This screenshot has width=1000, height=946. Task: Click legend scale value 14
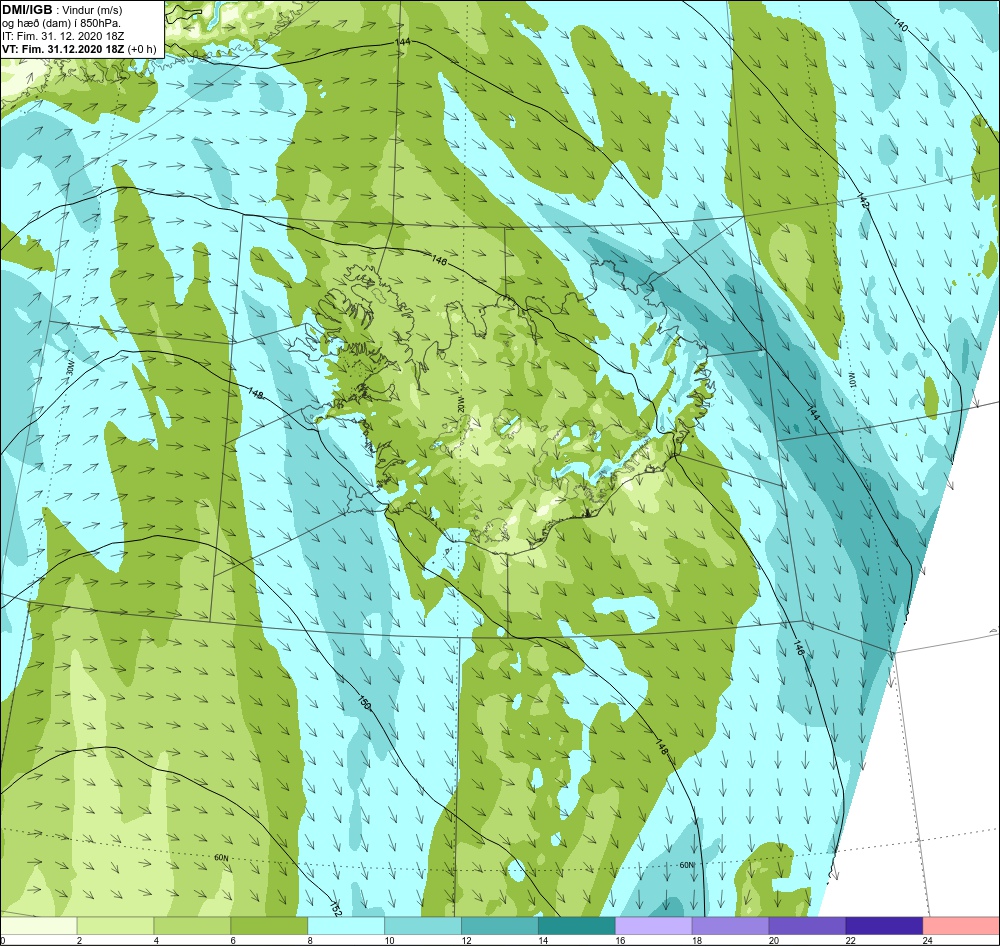pyautogui.click(x=543, y=940)
